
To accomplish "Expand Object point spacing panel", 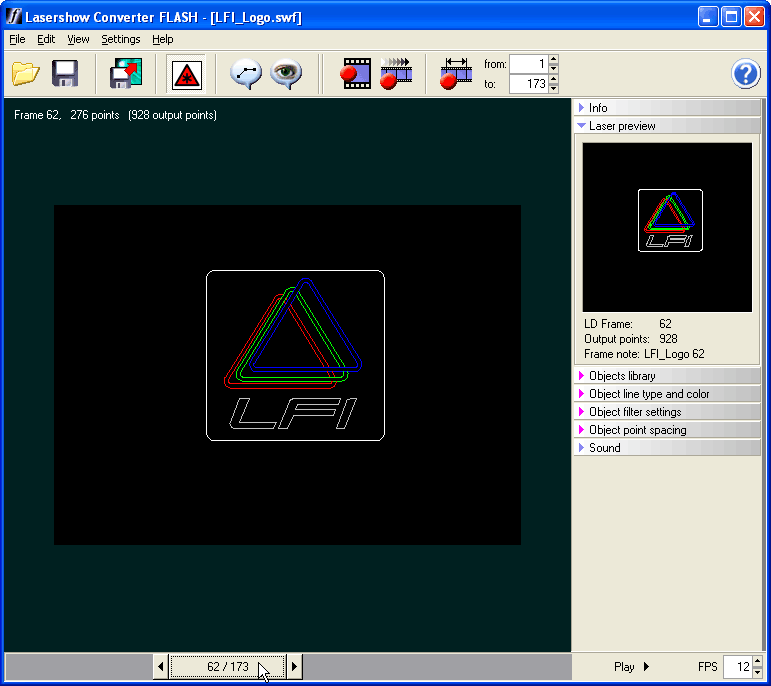I will (x=667, y=430).
